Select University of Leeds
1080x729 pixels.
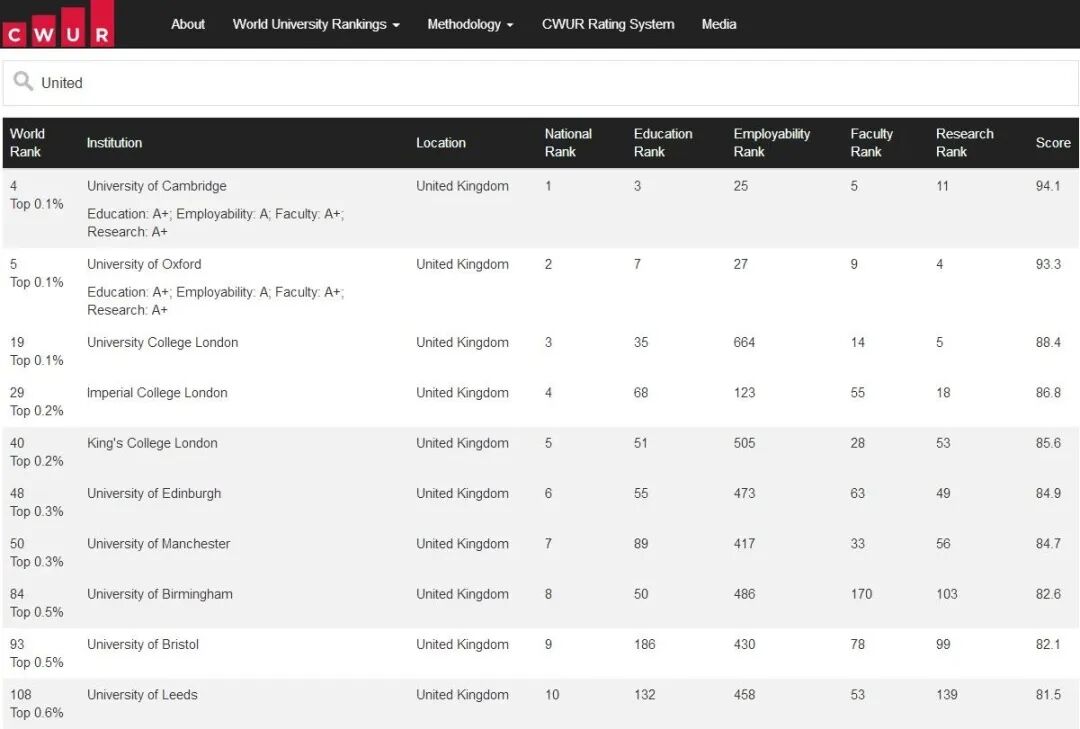pos(142,695)
